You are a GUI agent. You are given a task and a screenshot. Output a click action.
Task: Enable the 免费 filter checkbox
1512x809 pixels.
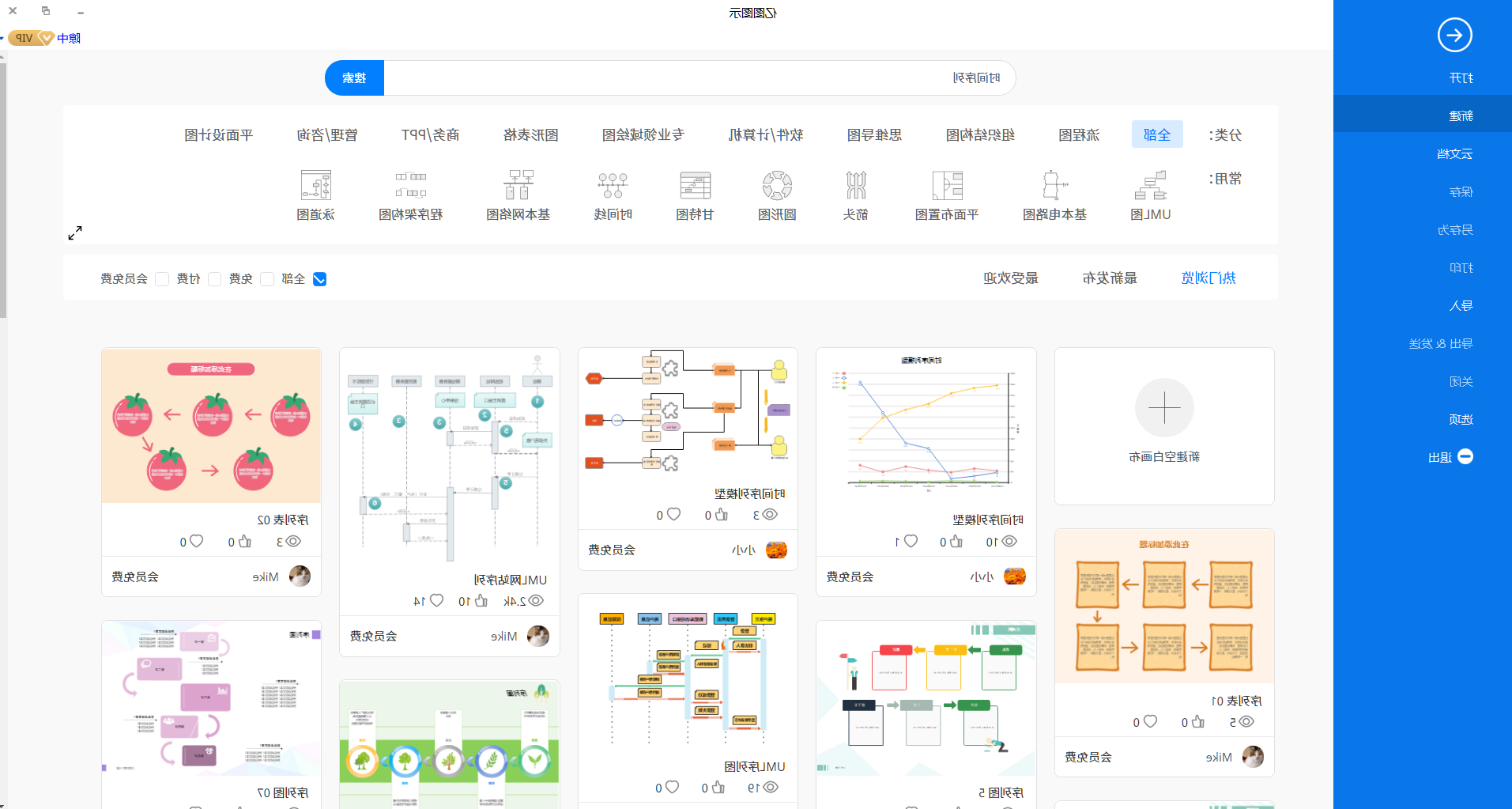point(267,279)
